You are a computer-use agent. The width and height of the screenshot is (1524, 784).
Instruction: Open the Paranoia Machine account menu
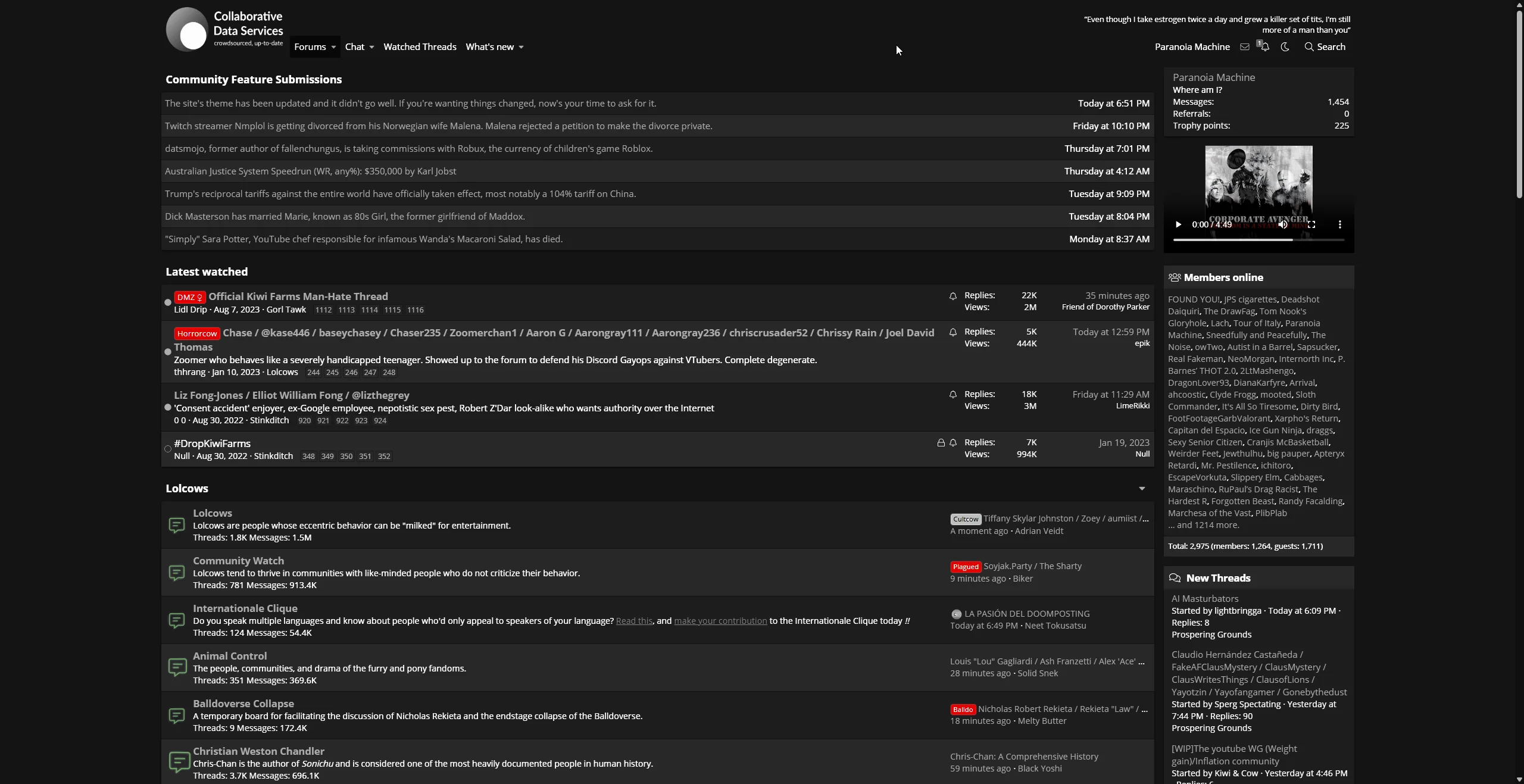pos(1192,47)
